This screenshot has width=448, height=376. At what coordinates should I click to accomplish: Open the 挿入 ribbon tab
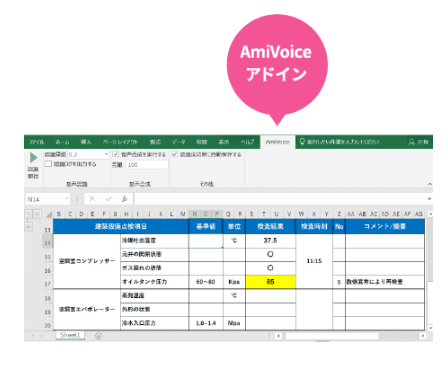tap(86, 142)
